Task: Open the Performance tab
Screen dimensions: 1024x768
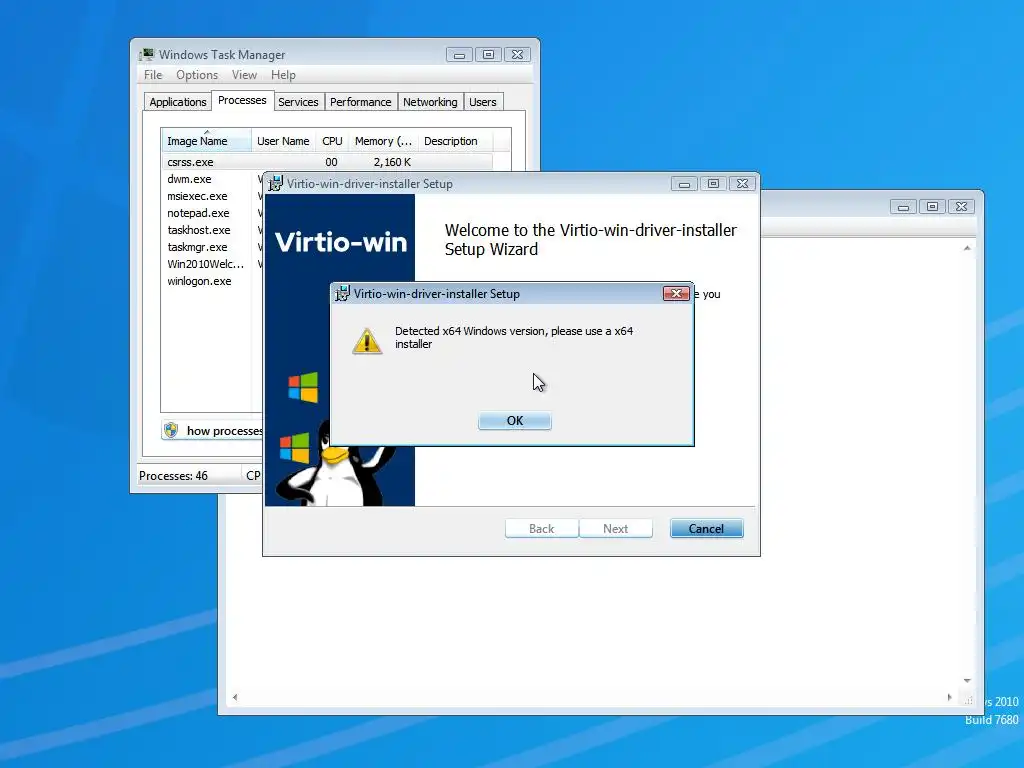Action: (360, 102)
